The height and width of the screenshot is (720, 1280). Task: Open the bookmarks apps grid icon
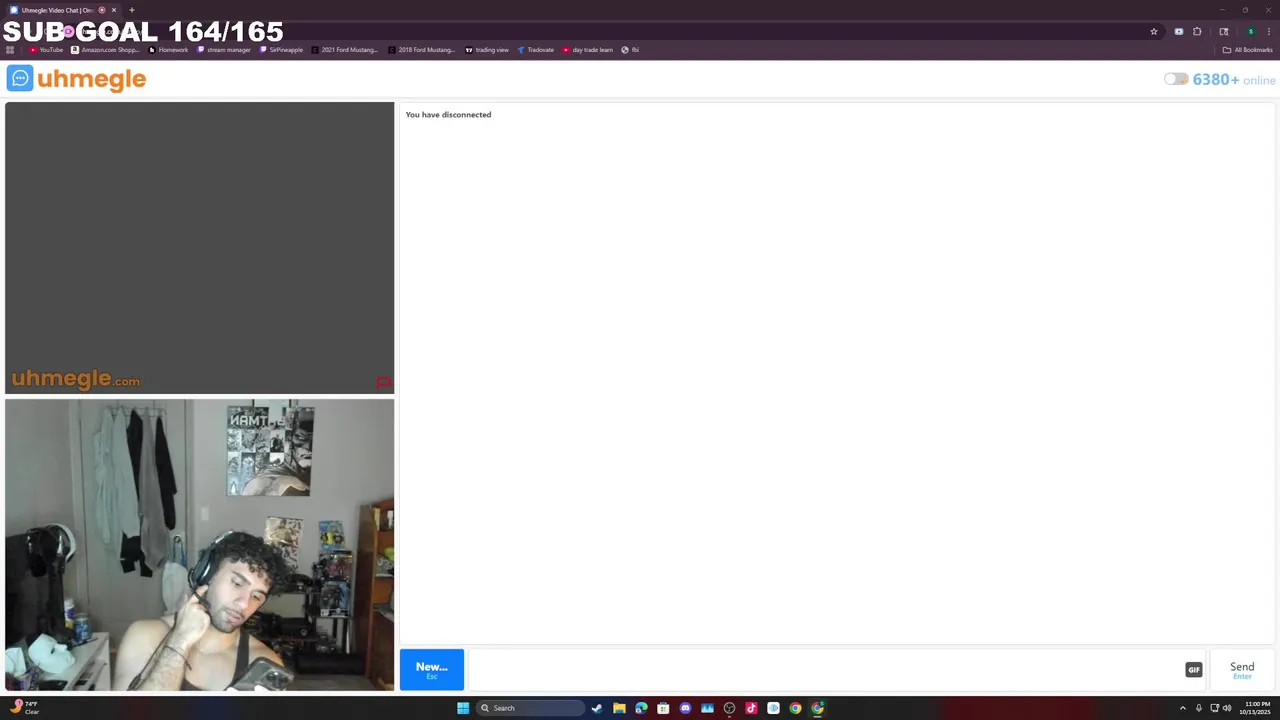pos(10,50)
